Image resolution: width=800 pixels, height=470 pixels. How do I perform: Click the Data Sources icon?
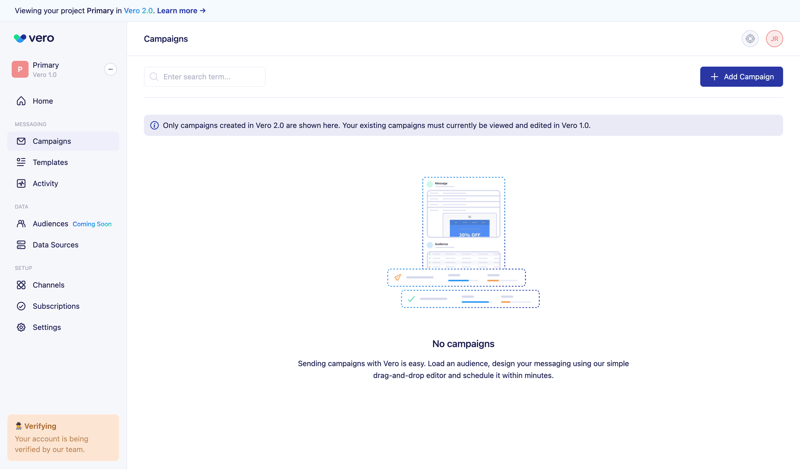tap(21, 245)
